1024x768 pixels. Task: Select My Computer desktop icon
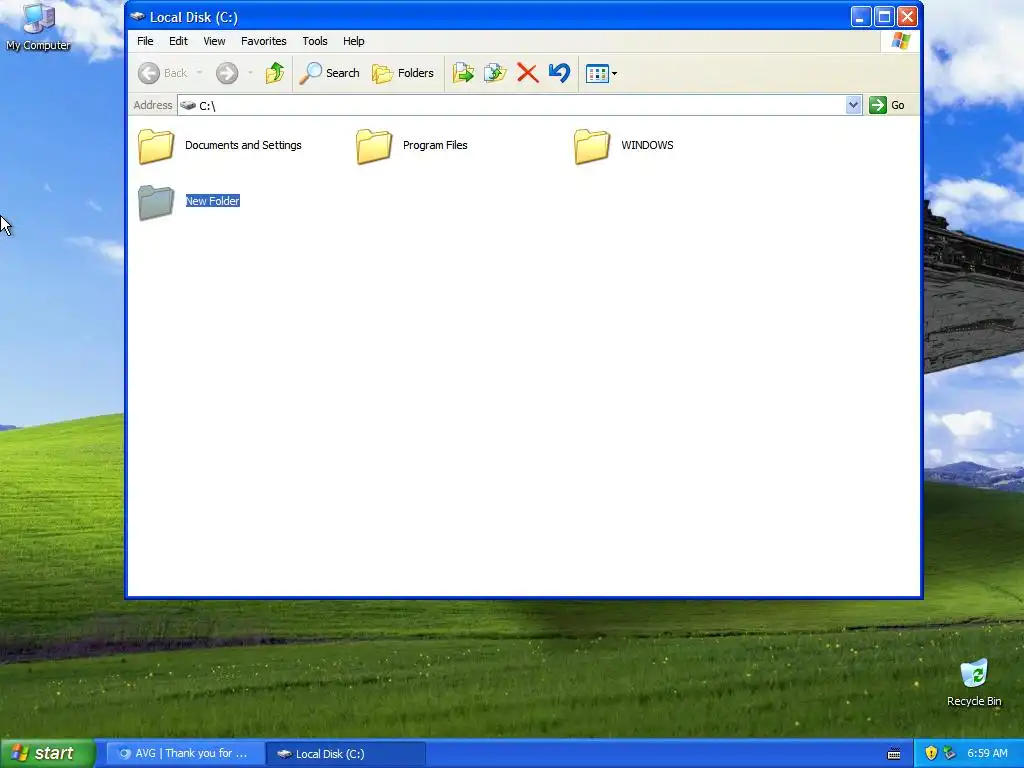[38, 27]
